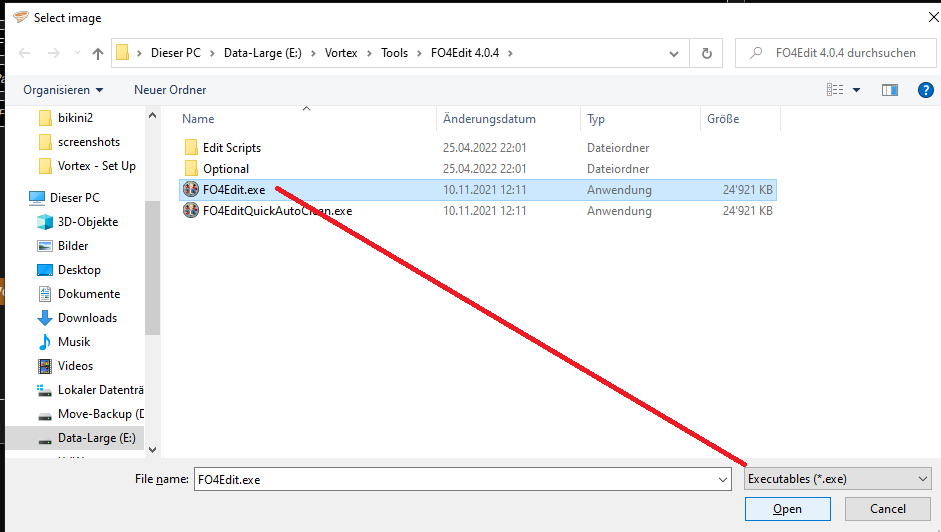The height and width of the screenshot is (532, 941).
Task: Sort by Name column header
Action: (198, 119)
